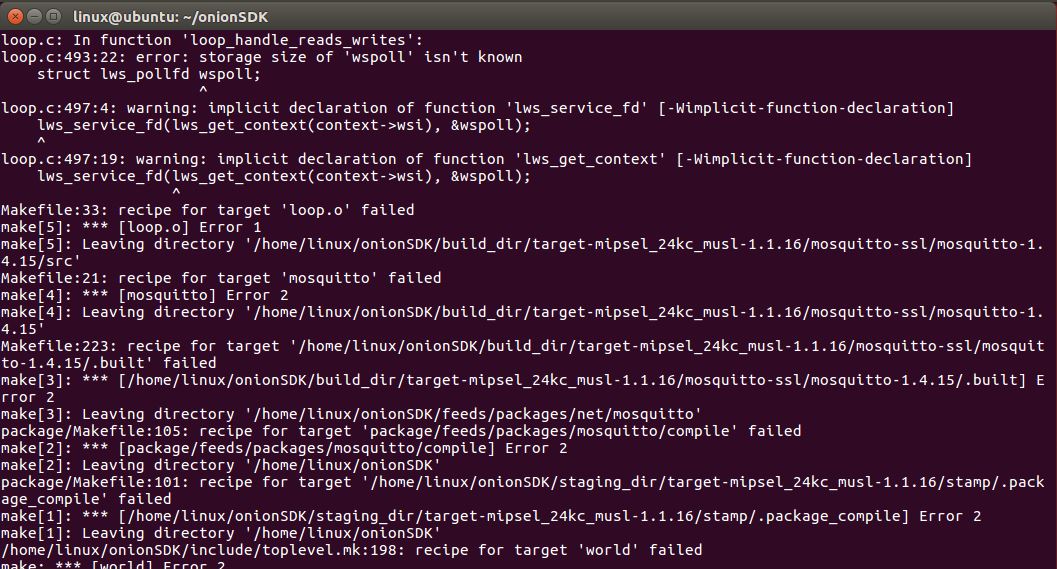Click the package/Makefile:101 recipe for target line

point(522,490)
